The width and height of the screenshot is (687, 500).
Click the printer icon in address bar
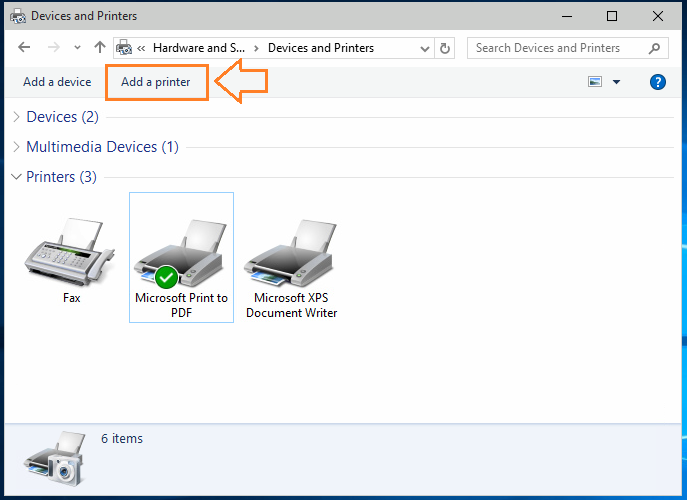tap(124, 47)
